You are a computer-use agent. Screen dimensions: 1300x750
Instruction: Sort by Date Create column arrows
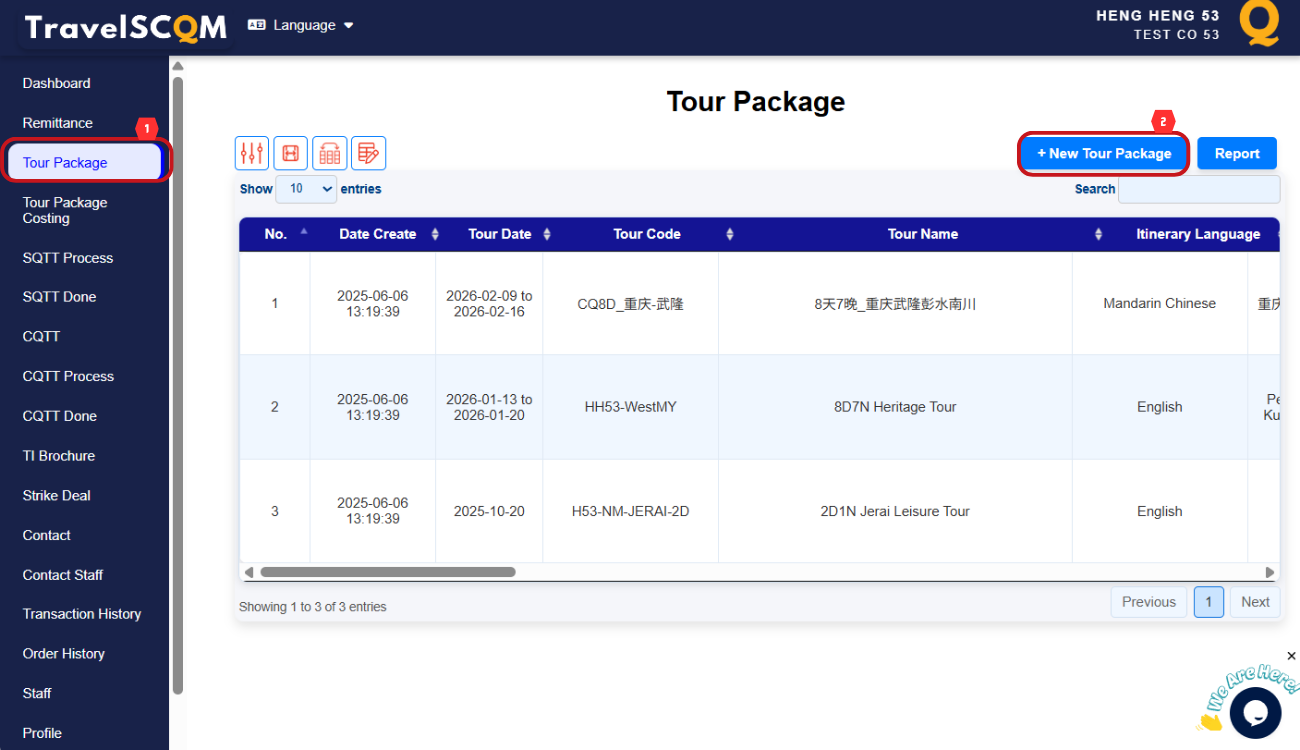click(435, 234)
